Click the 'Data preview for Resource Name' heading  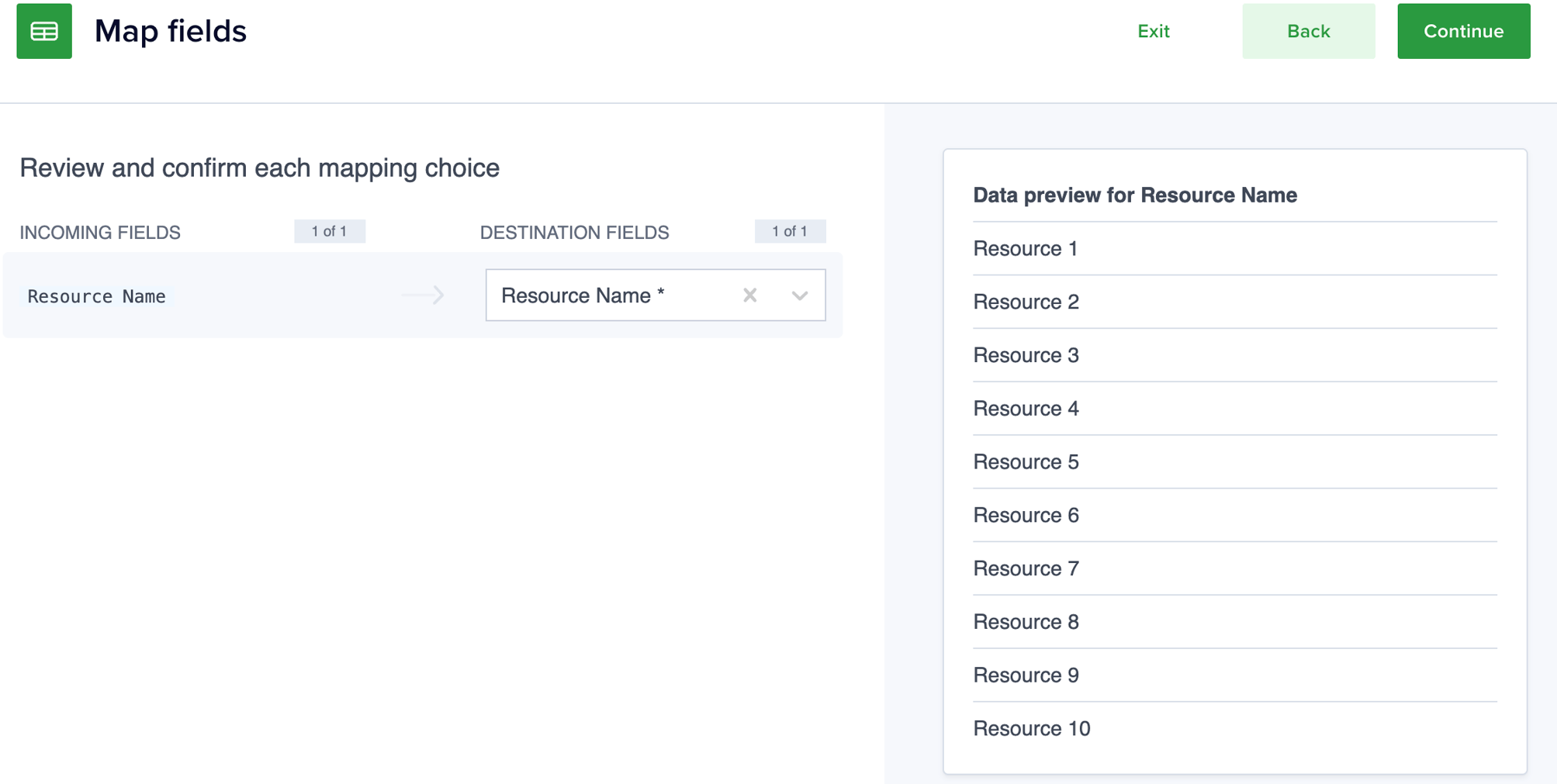(1135, 195)
